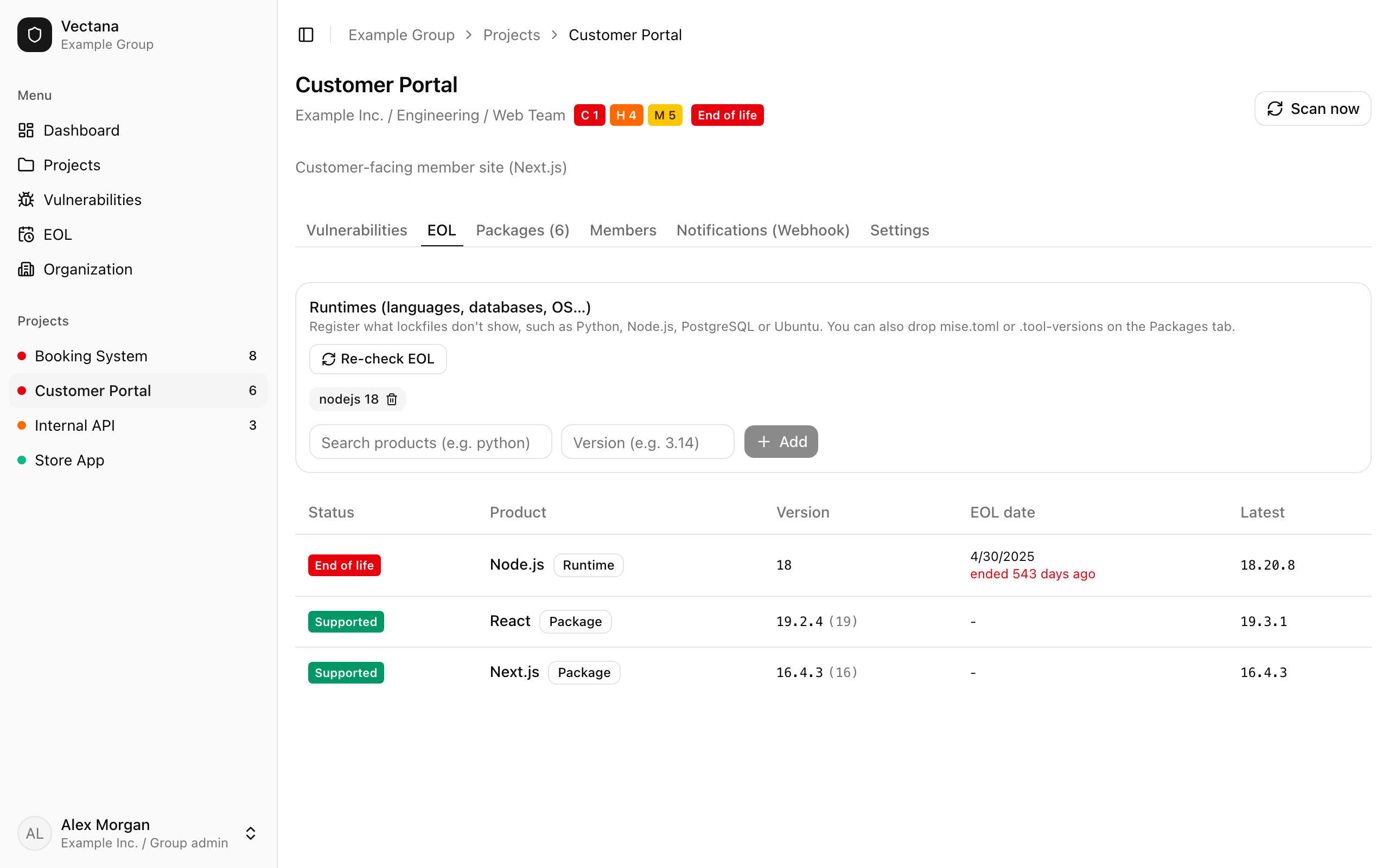Click 'ended 543 days ago' text
The image size is (1389, 868).
point(1033,574)
